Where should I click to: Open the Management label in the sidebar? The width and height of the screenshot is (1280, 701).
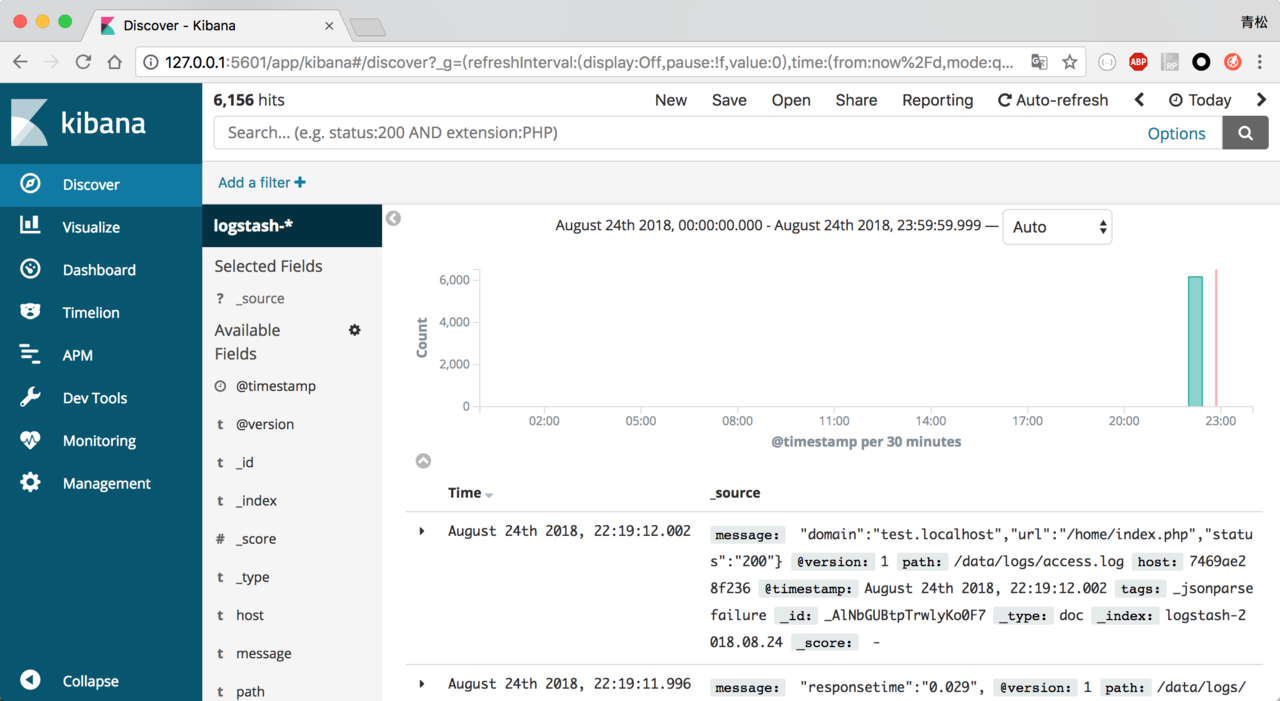tap(107, 483)
